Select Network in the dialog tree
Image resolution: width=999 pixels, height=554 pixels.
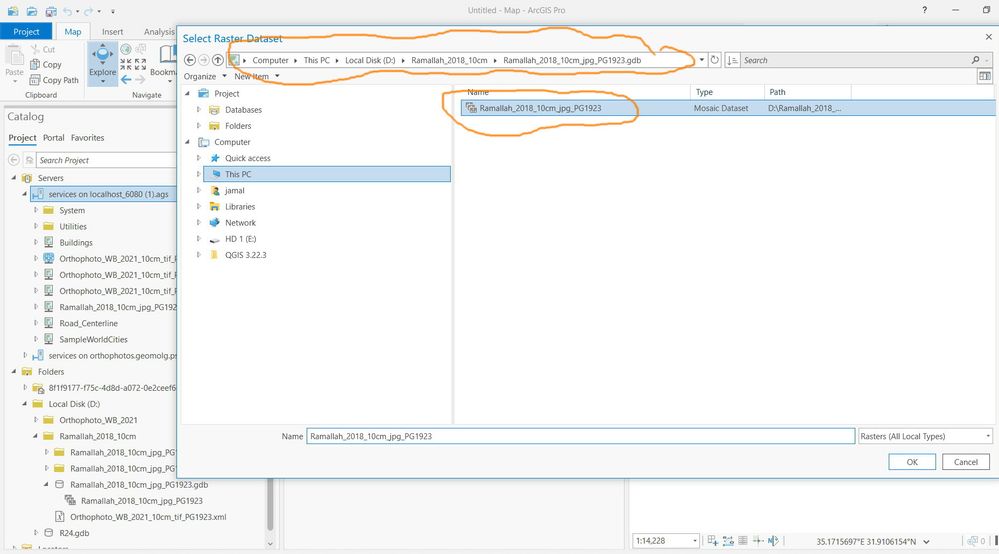240,222
